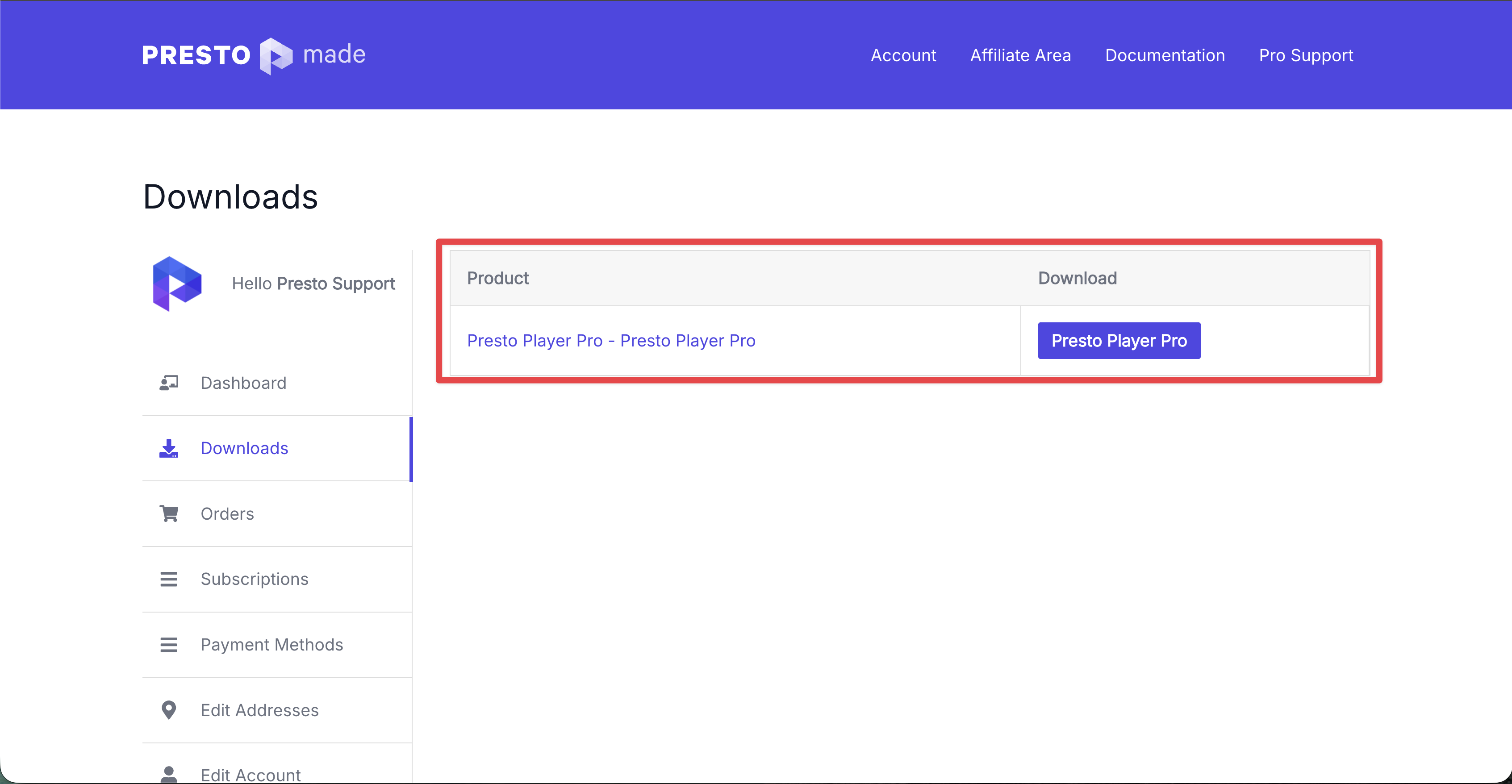Click the Presto Made logo
Image resolution: width=1512 pixels, height=784 pixels.
point(254,55)
